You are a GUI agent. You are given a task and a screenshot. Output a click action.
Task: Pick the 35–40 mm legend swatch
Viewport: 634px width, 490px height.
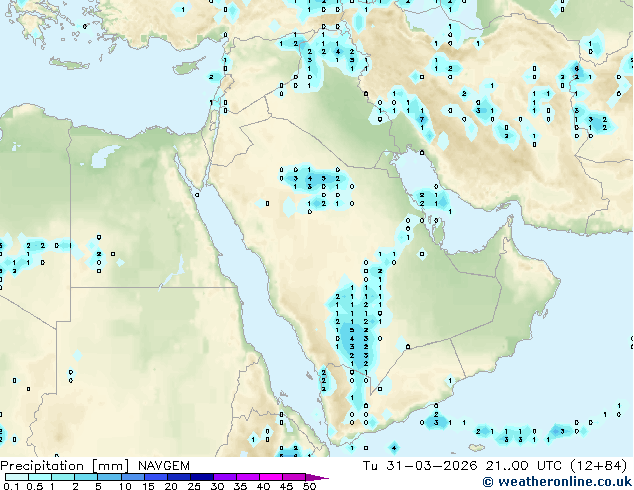tap(247, 477)
